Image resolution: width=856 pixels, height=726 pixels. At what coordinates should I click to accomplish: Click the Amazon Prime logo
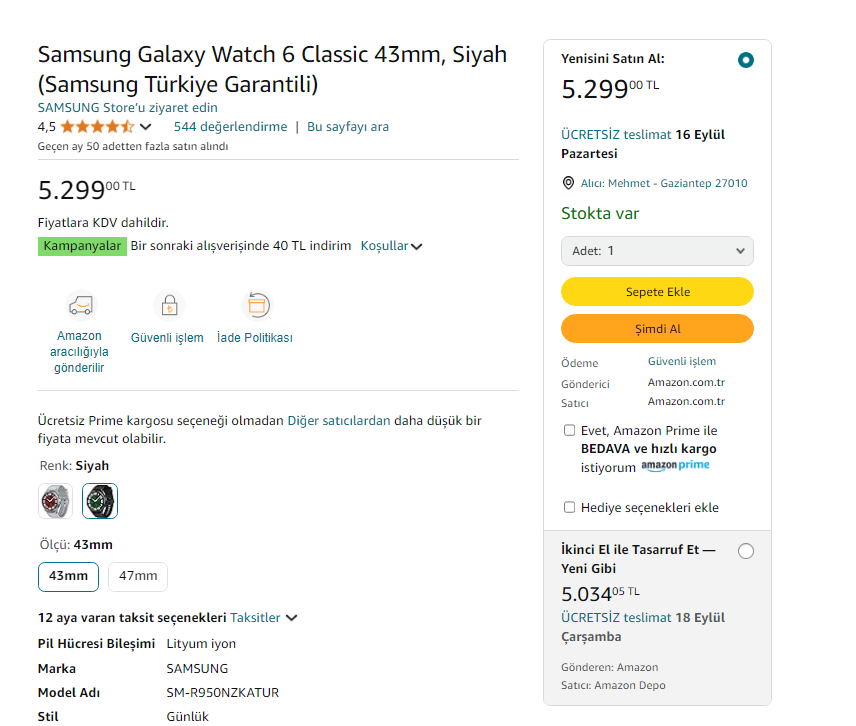tap(675, 466)
